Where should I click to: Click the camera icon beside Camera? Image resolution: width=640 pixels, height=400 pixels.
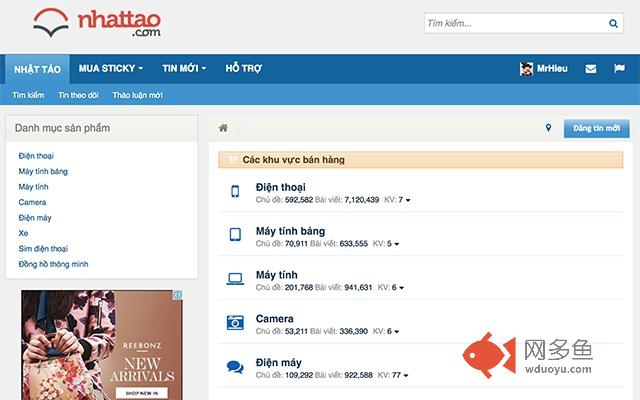click(x=235, y=322)
